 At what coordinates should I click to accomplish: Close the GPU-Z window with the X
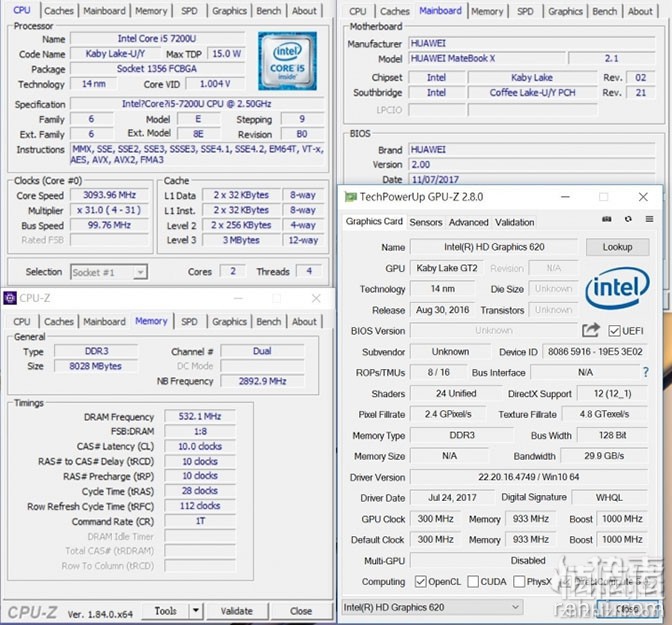coord(643,197)
